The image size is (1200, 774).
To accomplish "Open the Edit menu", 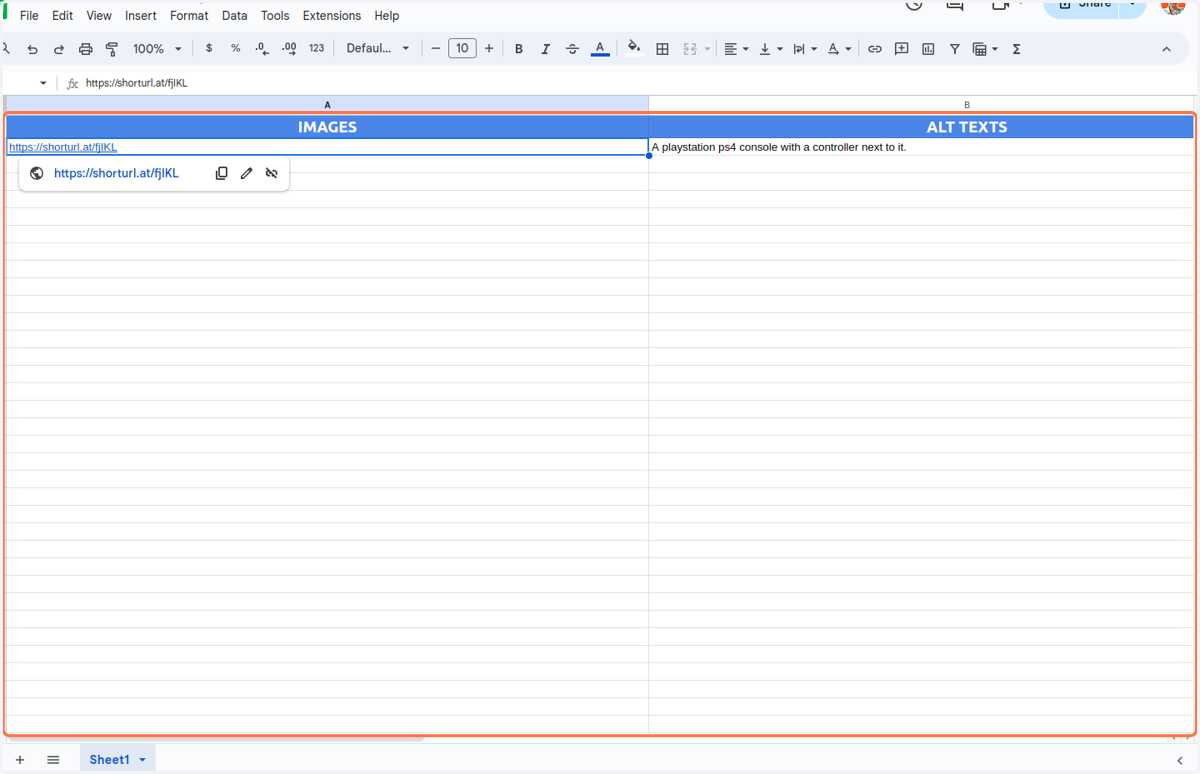I will [62, 16].
